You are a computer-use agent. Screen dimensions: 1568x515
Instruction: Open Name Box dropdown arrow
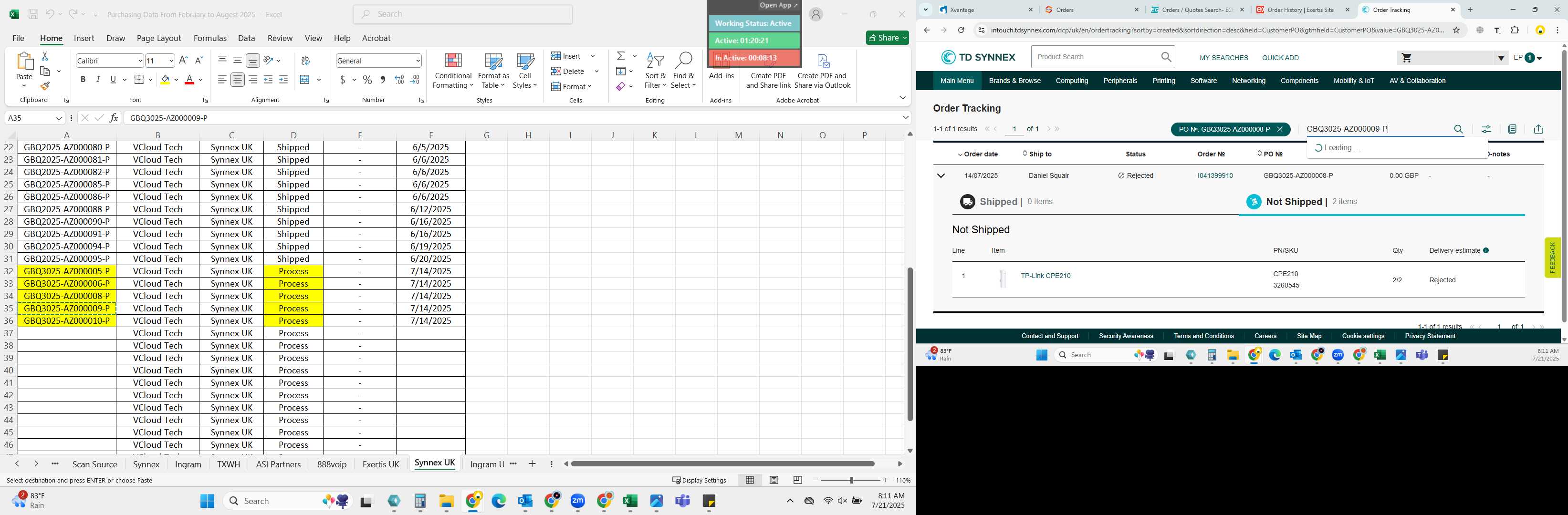[x=59, y=118]
